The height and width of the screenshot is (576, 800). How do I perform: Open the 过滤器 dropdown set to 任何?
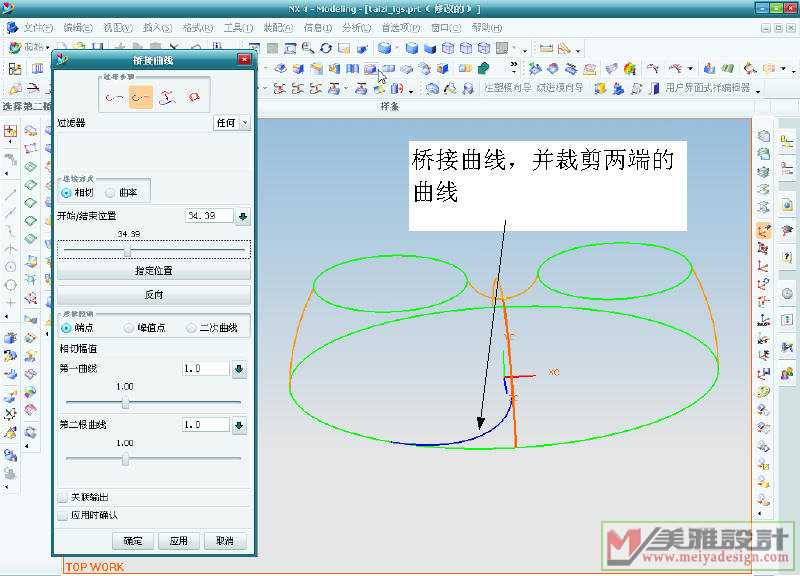(x=232, y=123)
